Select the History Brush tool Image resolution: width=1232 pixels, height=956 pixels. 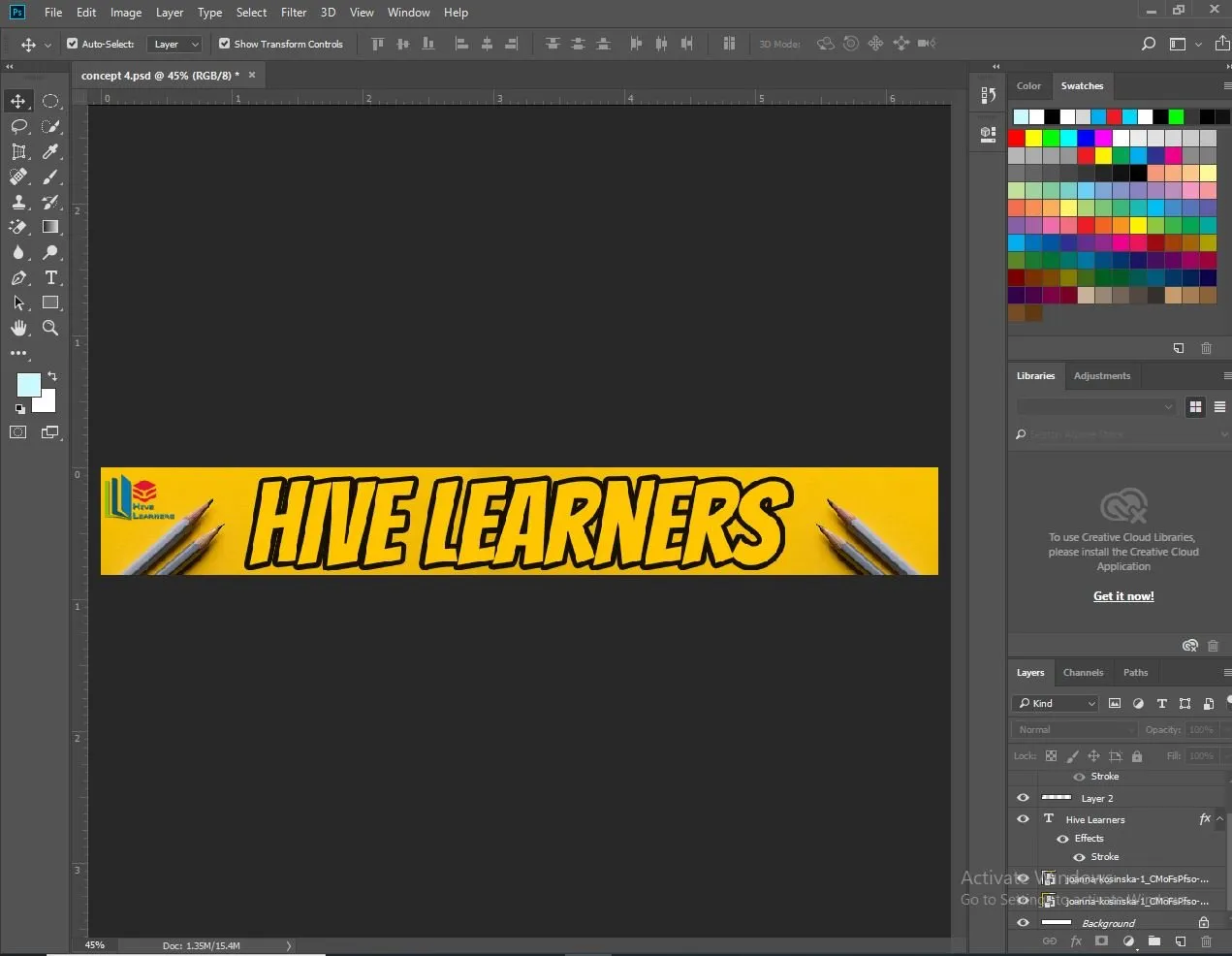coord(50,202)
